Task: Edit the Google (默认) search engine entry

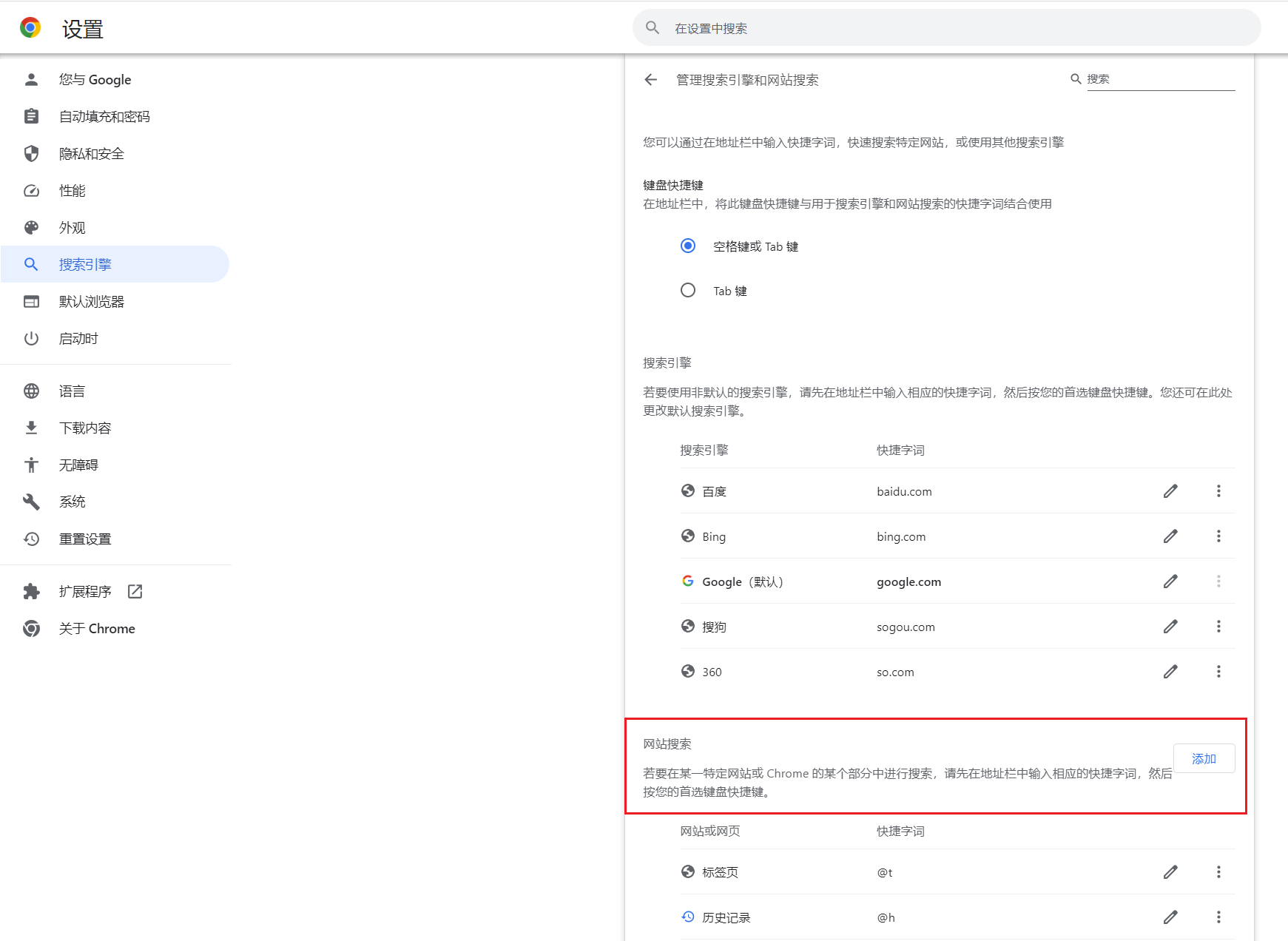Action: click(1170, 581)
